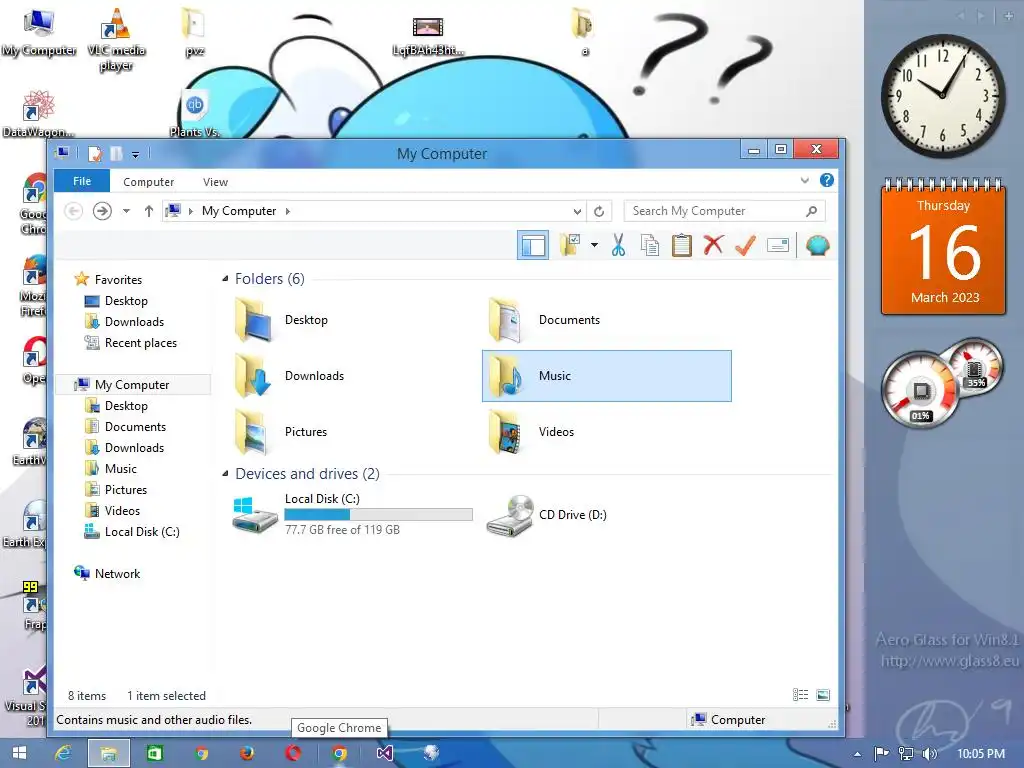Click the blue Help question mark icon
Screen dimensions: 1024x768
[827, 180]
